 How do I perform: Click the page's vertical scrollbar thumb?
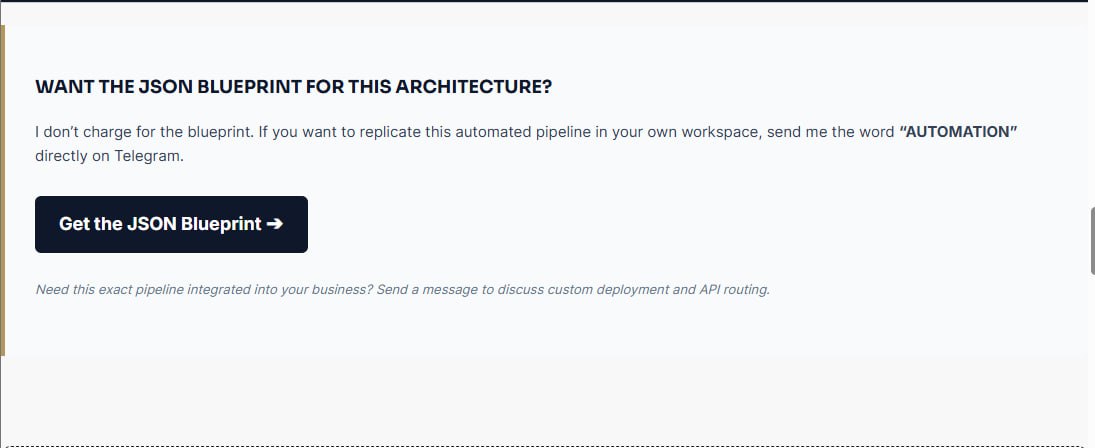coord(1092,241)
